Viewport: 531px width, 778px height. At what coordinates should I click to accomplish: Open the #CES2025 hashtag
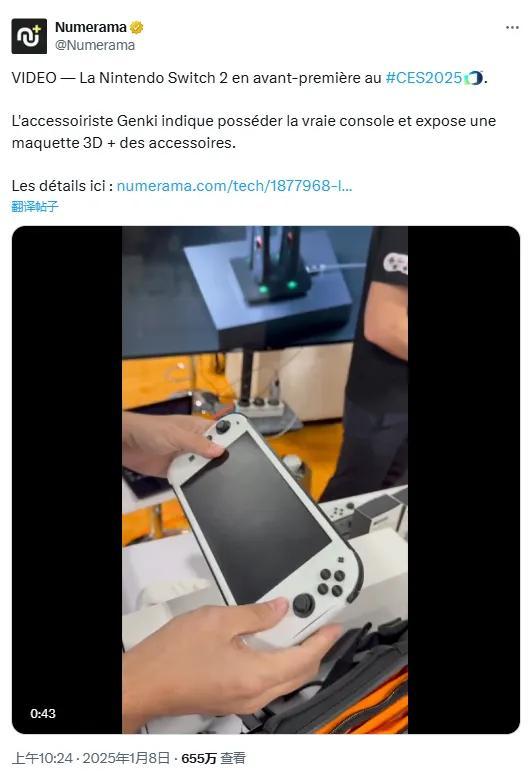click(424, 78)
